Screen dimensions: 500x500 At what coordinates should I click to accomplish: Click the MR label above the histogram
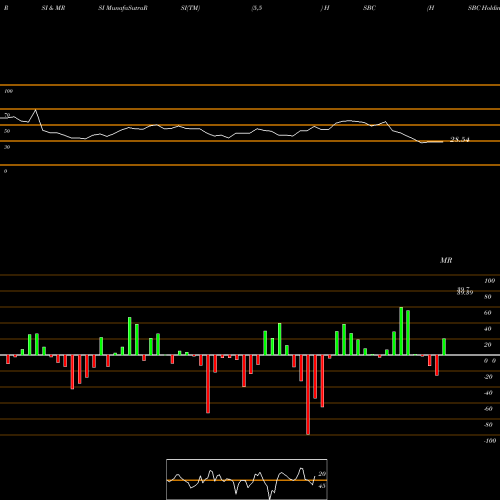[x=446, y=260]
